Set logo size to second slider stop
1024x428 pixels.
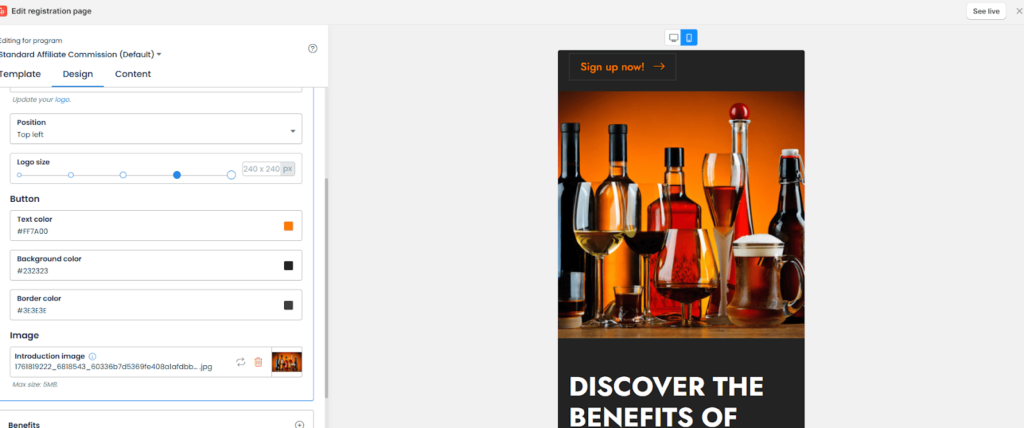point(71,175)
